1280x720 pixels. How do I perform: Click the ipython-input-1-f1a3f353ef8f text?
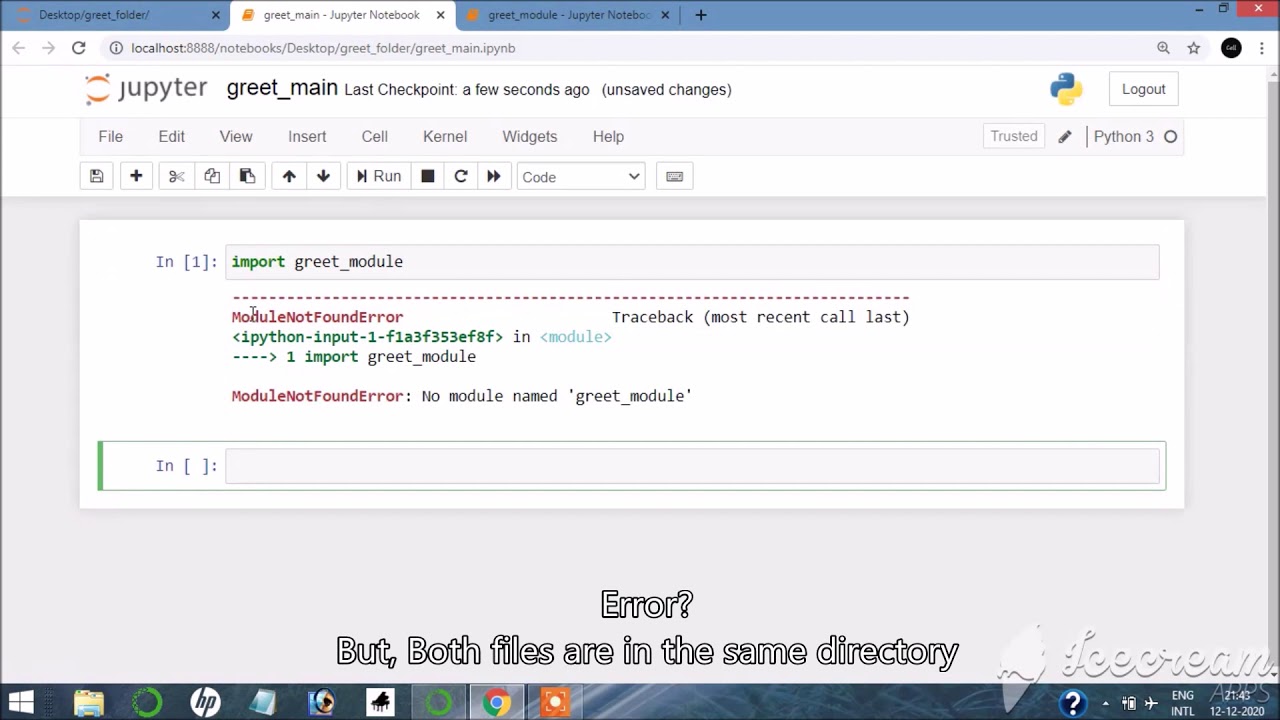pos(367,337)
